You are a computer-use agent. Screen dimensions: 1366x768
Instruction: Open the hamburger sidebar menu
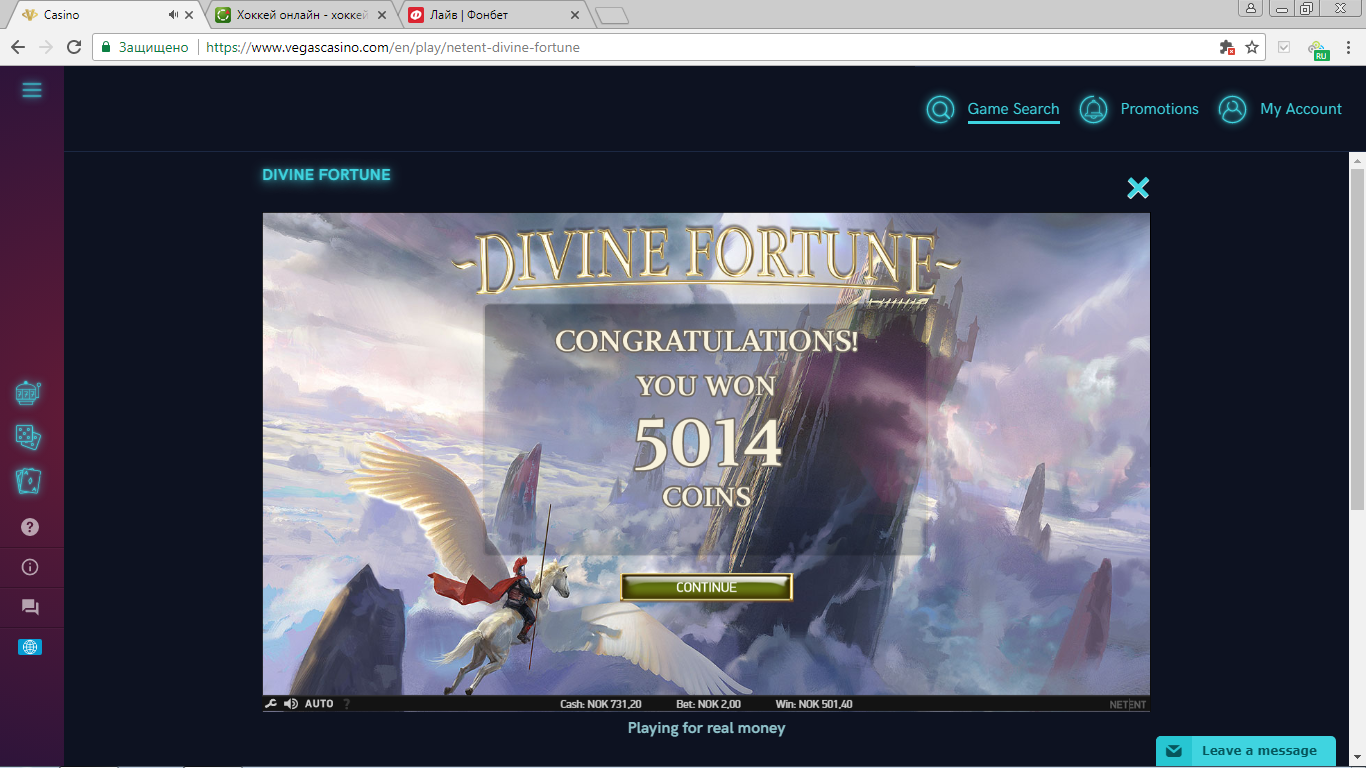tap(32, 91)
